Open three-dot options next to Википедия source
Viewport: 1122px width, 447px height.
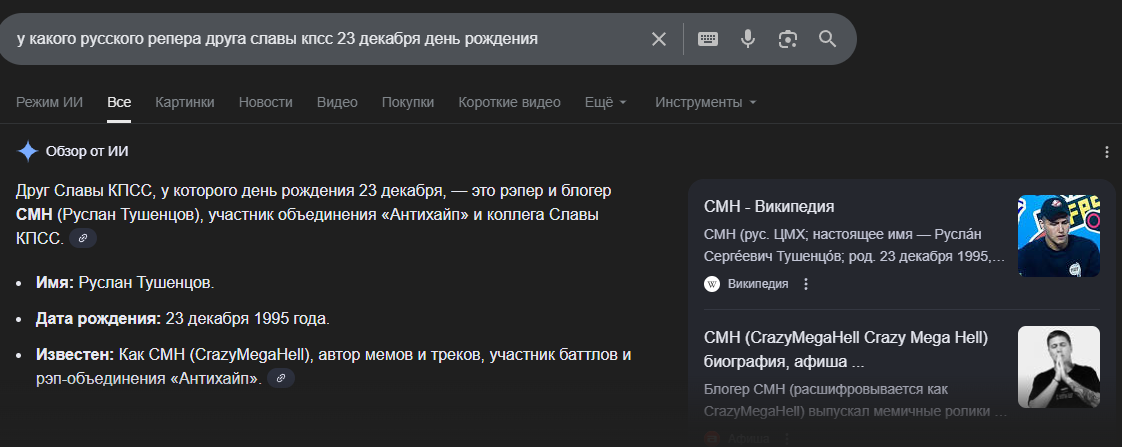tap(806, 284)
